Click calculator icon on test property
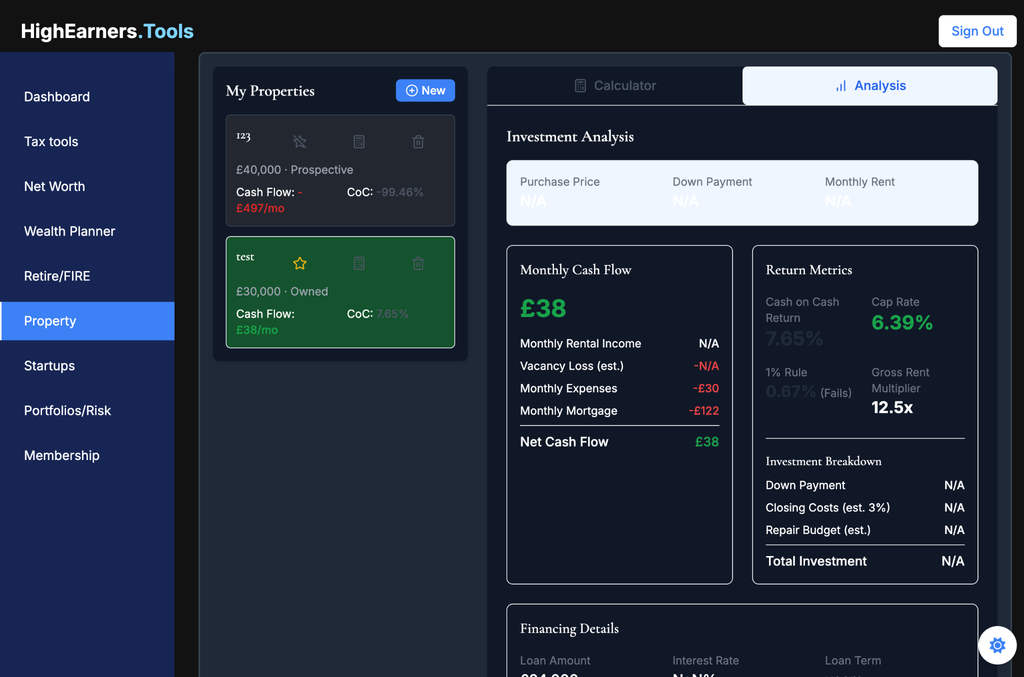 359,264
